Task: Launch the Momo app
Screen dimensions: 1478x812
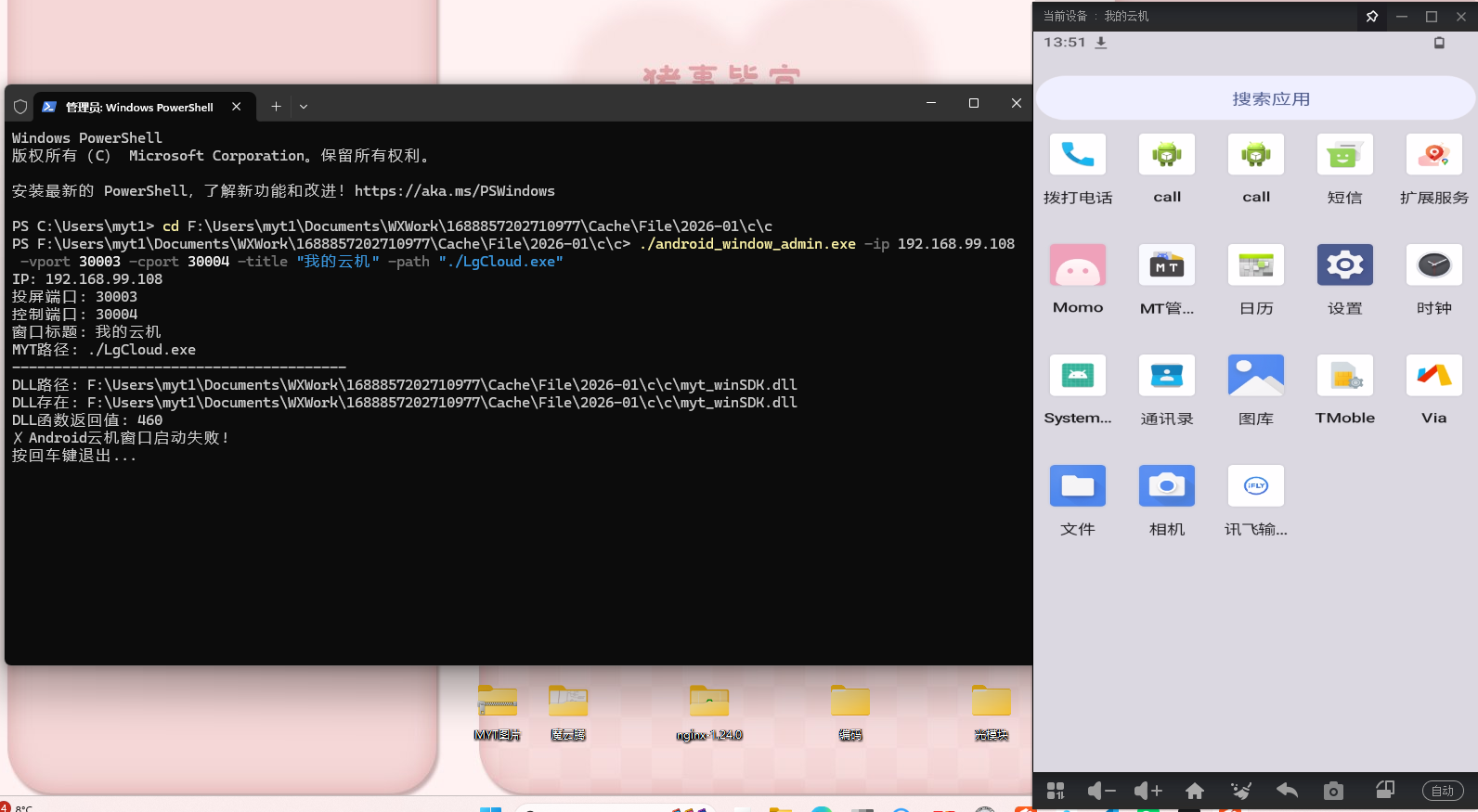Action: pyautogui.click(x=1077, y=266)
